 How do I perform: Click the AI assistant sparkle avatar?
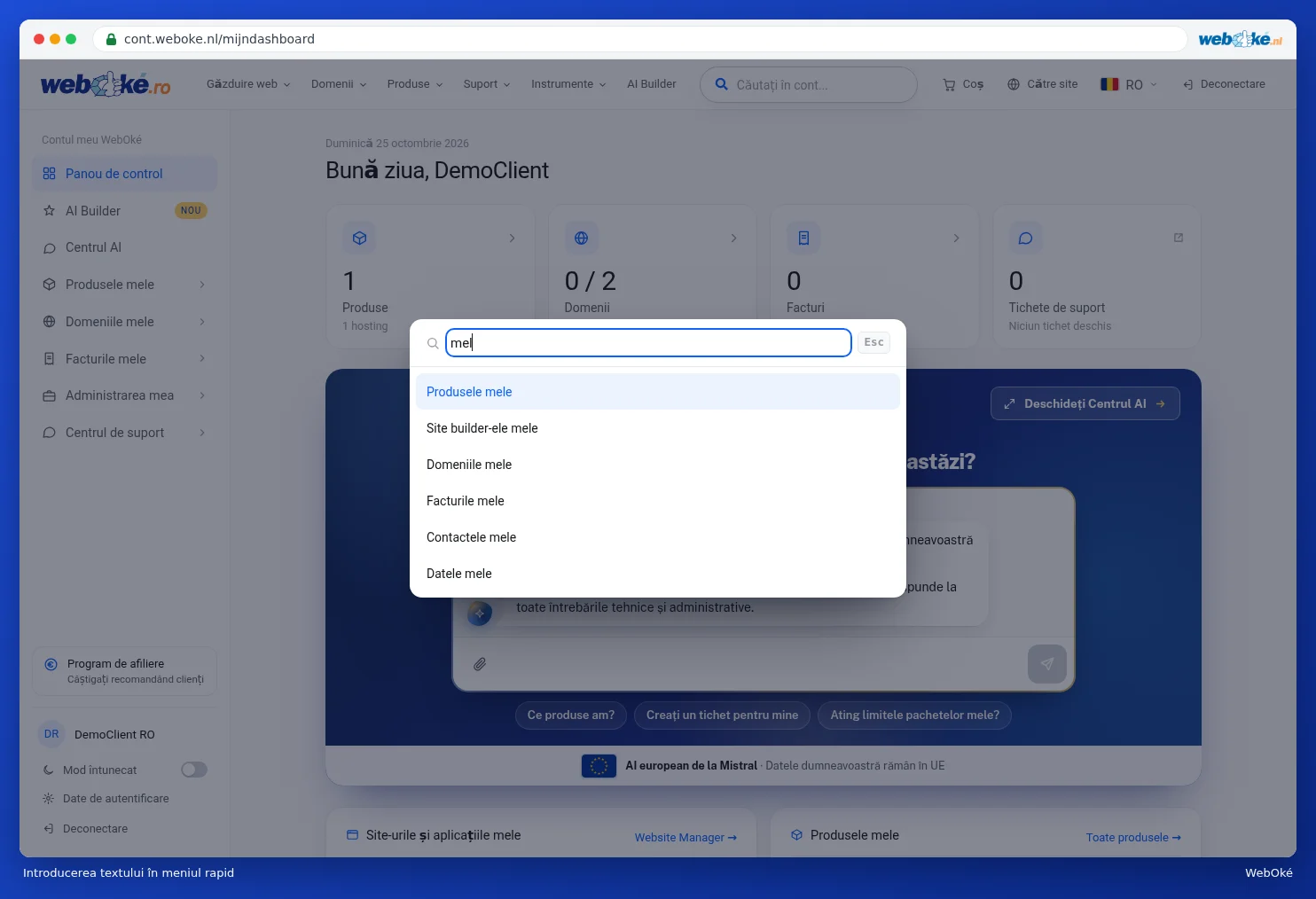tap(480, 614)
